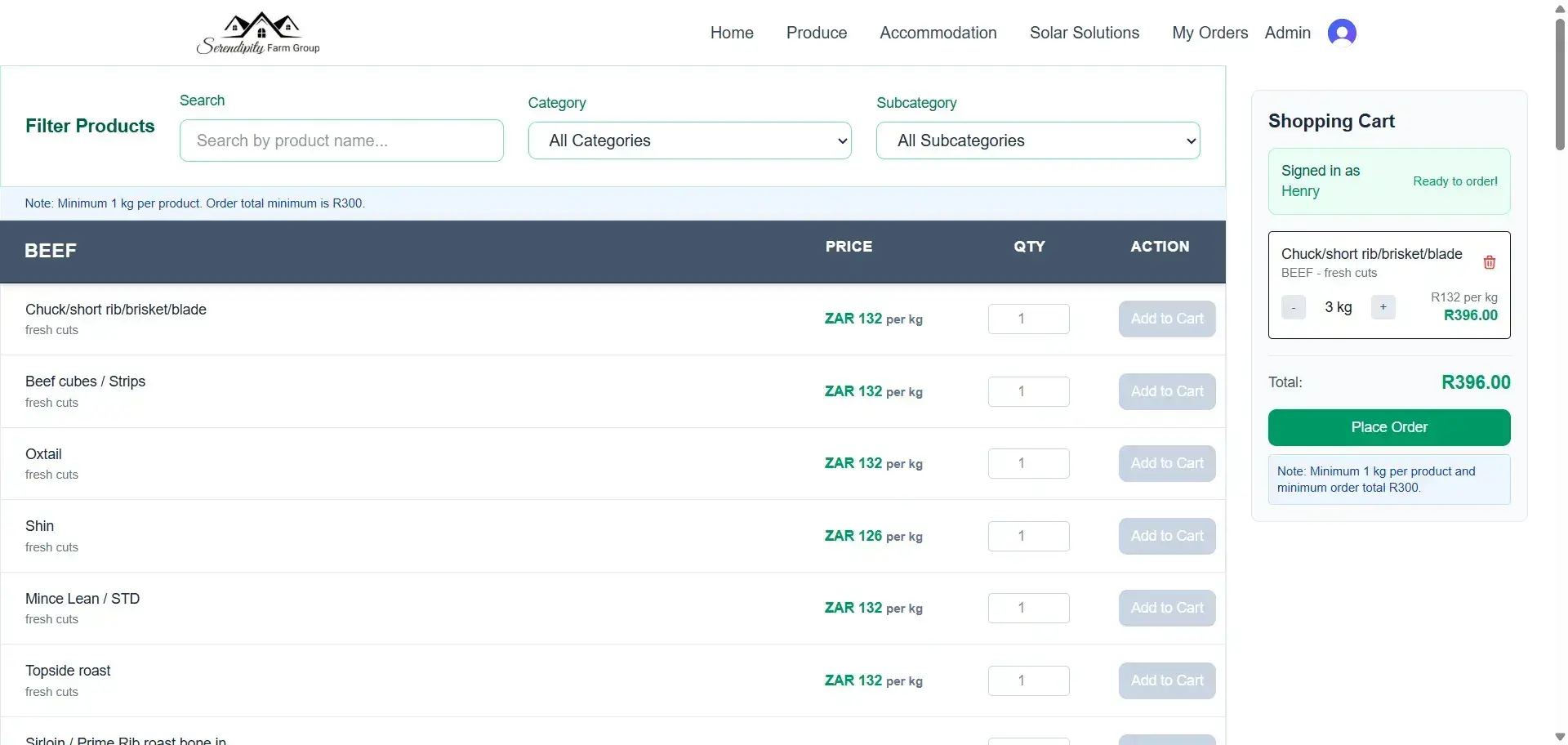Screen dimensions: 1568x745
Task: Increase cart quantity with plus button
Action: click(1383, 307)
